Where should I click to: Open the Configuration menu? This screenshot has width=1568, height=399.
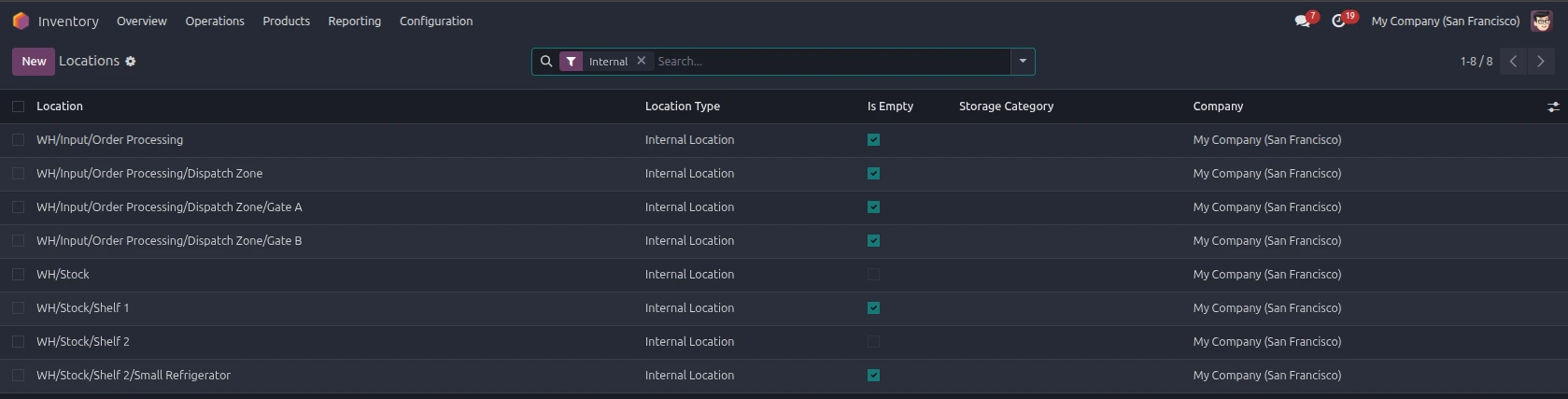point(435,21)
